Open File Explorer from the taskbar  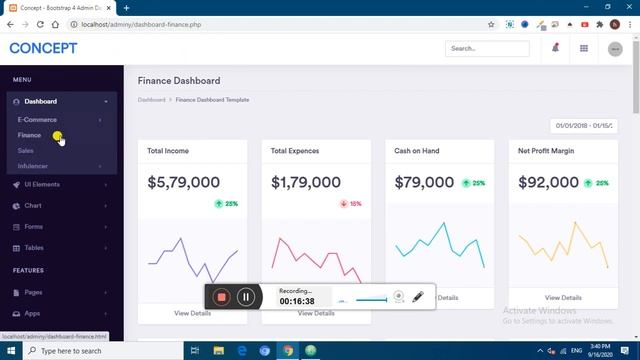click(x=219, y=351)
